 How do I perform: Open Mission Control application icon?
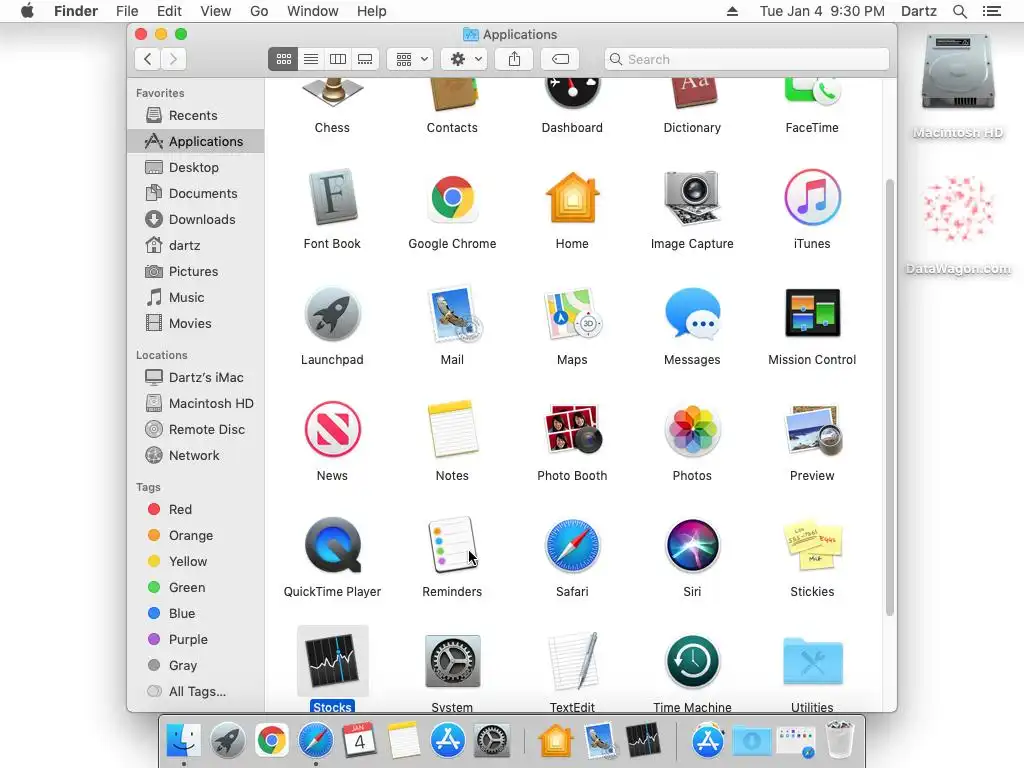click(x=812, y=313)
